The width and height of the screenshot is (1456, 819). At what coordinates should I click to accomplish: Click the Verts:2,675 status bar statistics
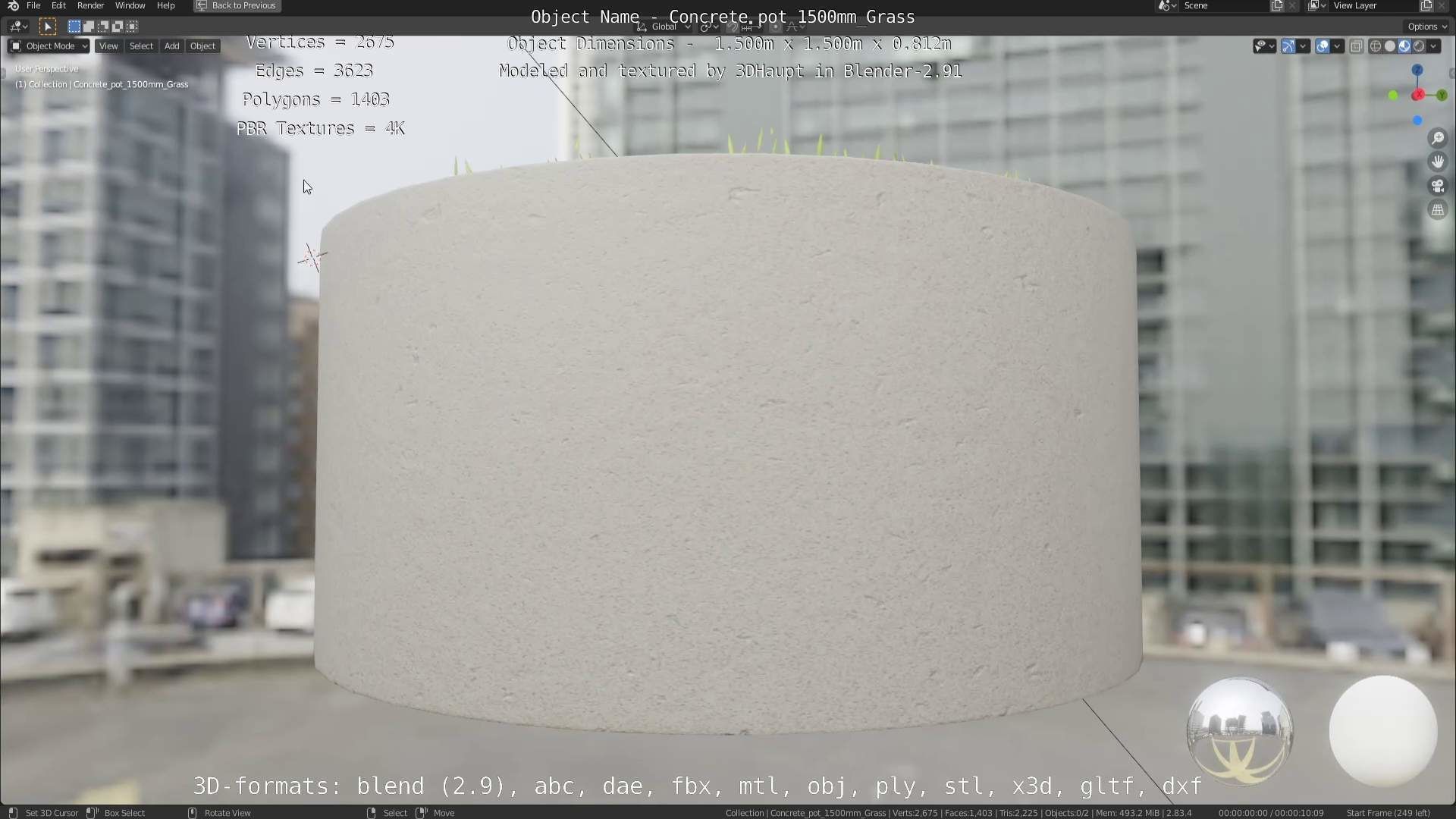pyautogui.click(x=915, y=813)
